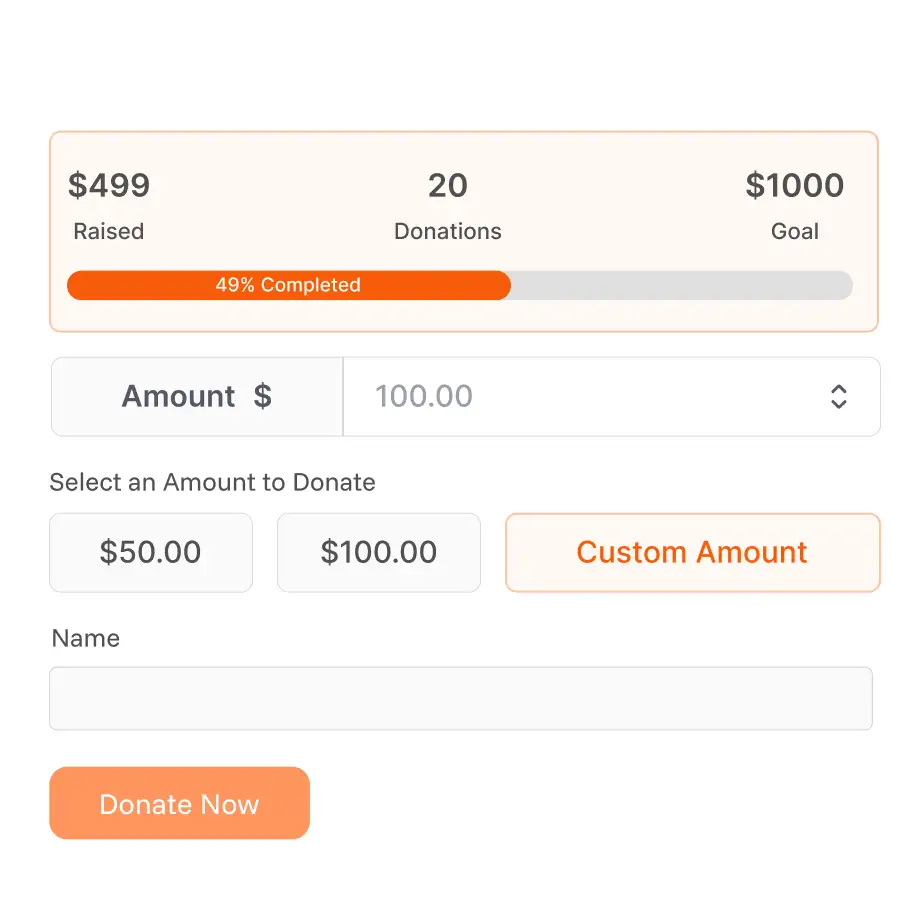Click the Raised caption text
Screen dimensions: 923x917
109,232
